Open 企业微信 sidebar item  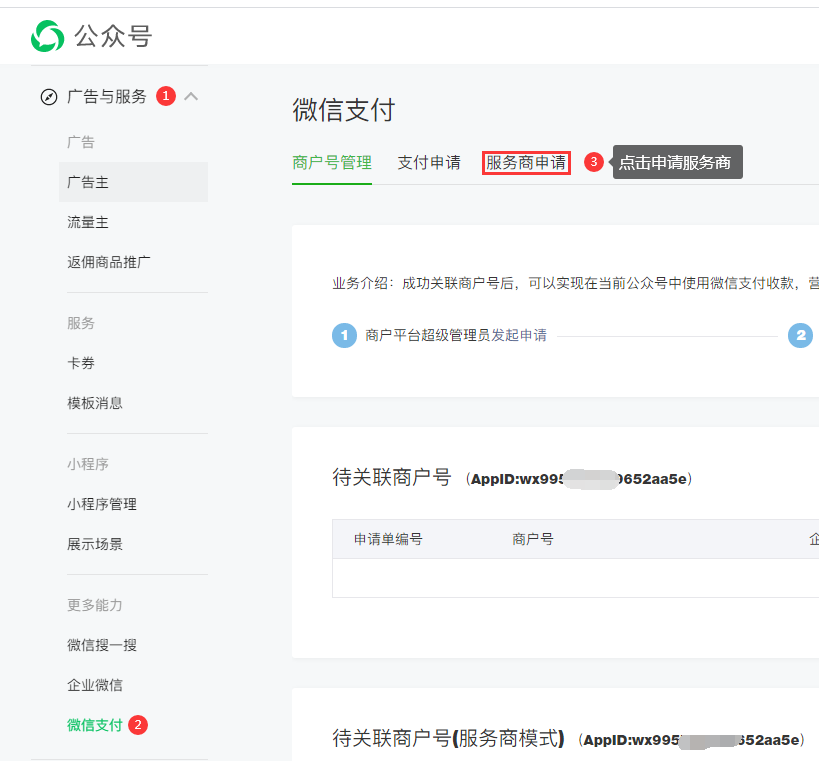tap(95, 685)
